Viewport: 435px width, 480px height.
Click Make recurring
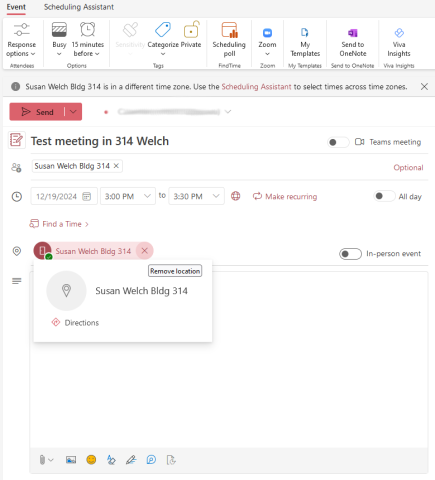tap(285, 196)
